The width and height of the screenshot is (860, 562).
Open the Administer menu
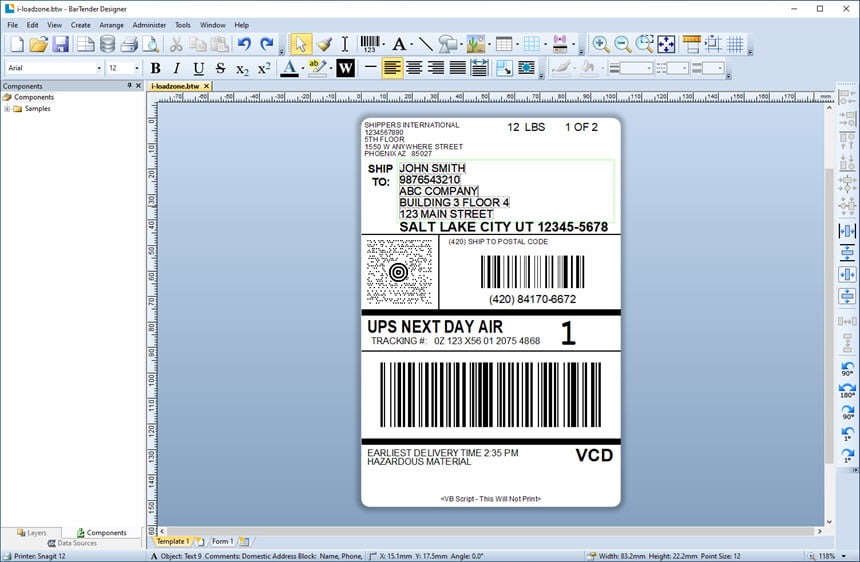149,25
